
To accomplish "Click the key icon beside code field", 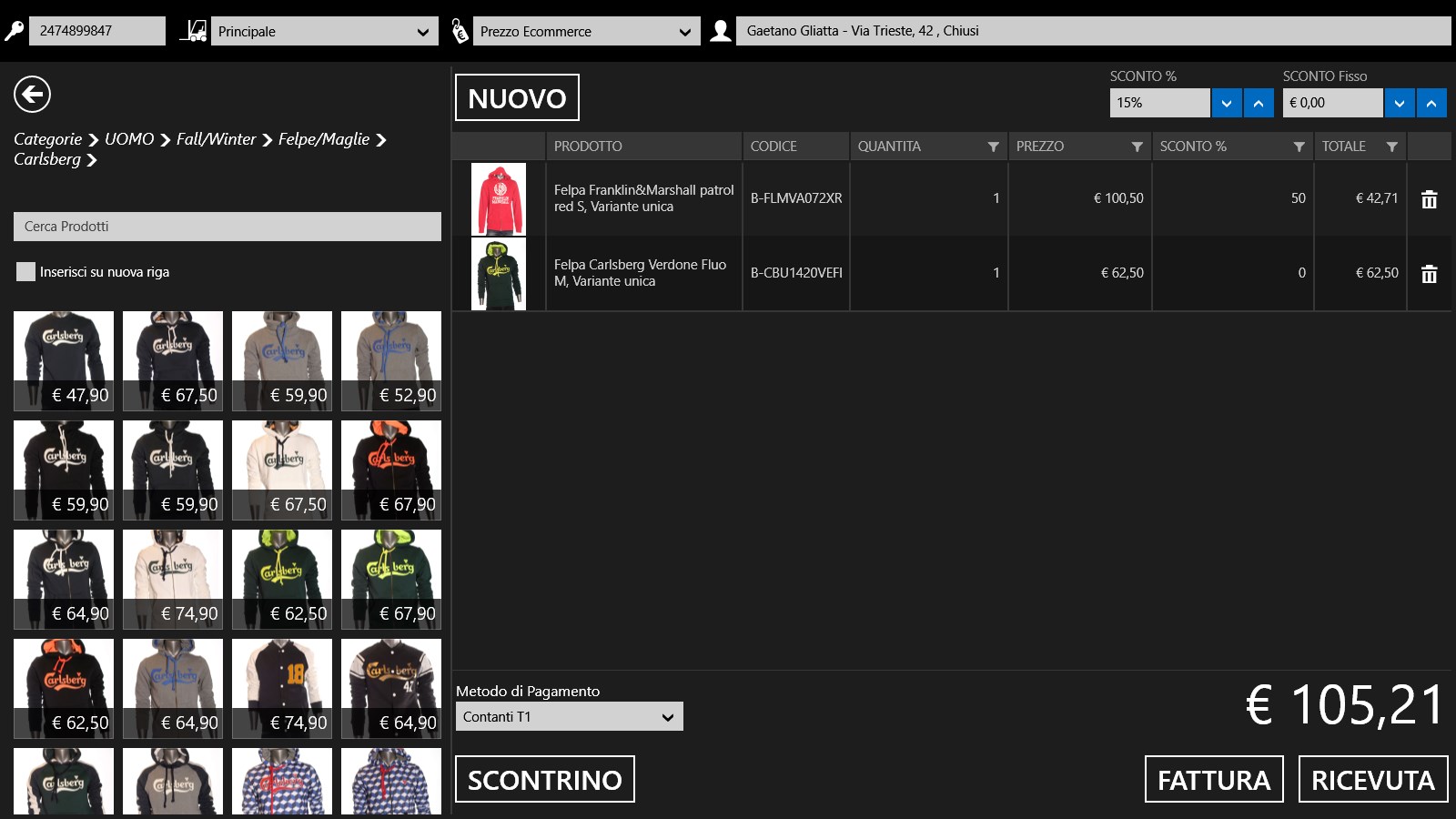I will (14, 31).
